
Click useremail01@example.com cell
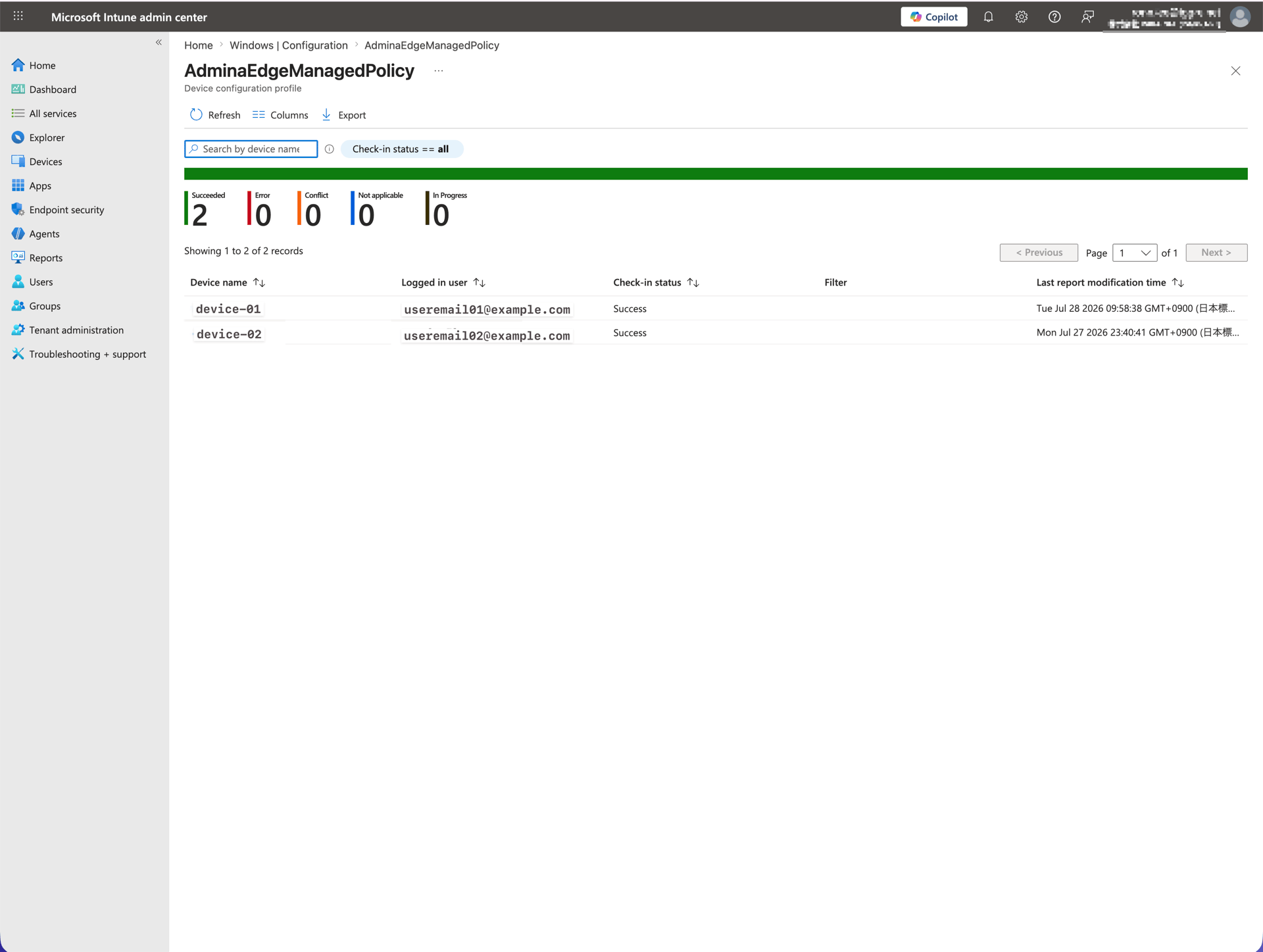(x=487, y=310)
